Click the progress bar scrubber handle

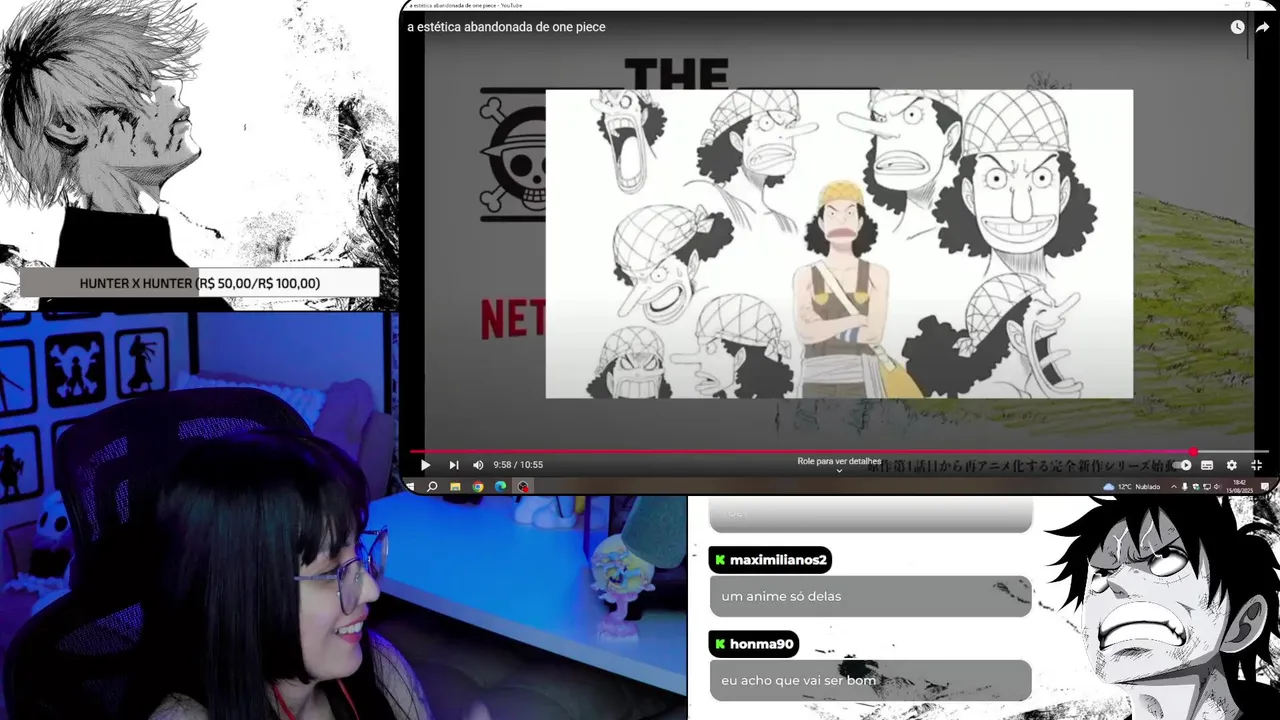[1193, 452]
